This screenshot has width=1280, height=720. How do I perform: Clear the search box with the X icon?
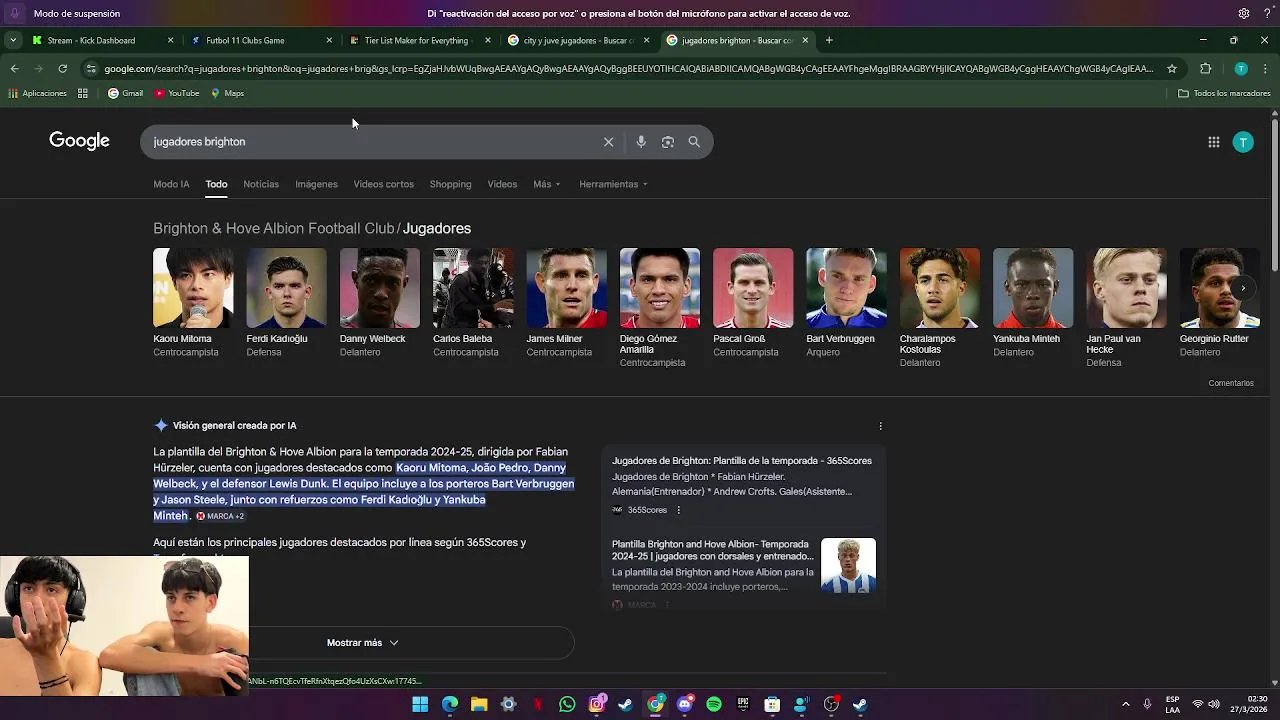[608, 142]
